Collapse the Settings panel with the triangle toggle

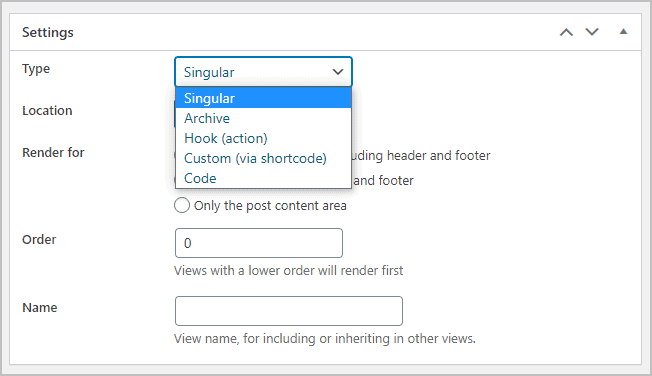coord(623,31)
